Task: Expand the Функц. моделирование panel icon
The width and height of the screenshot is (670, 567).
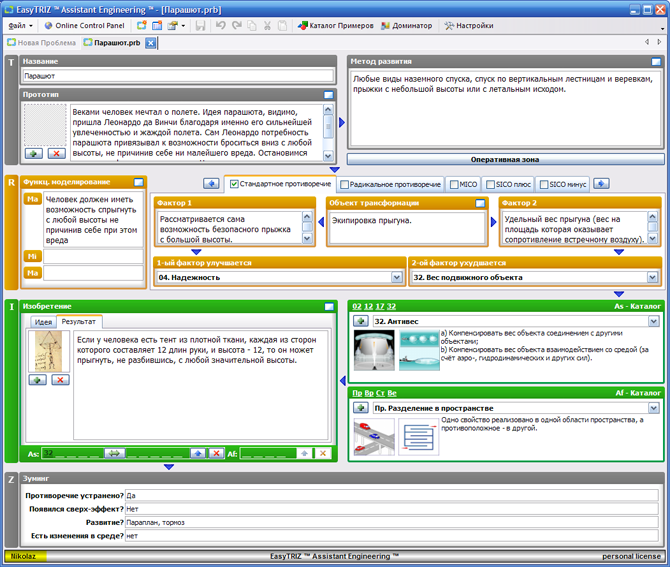Action: [139, 182]
